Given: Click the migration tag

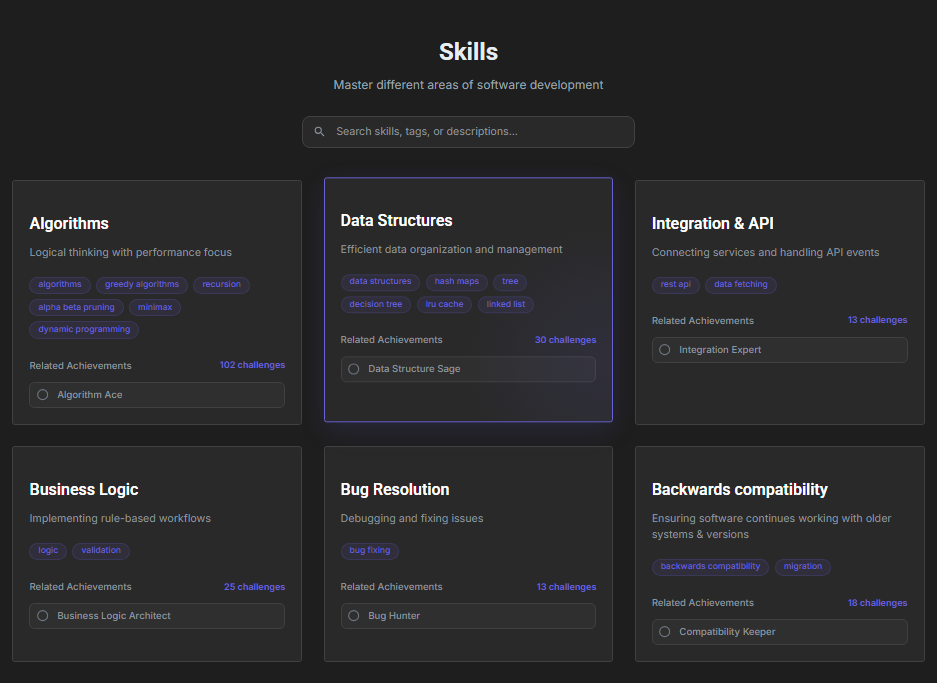Looking at the screenshot, I should [802, 567].
